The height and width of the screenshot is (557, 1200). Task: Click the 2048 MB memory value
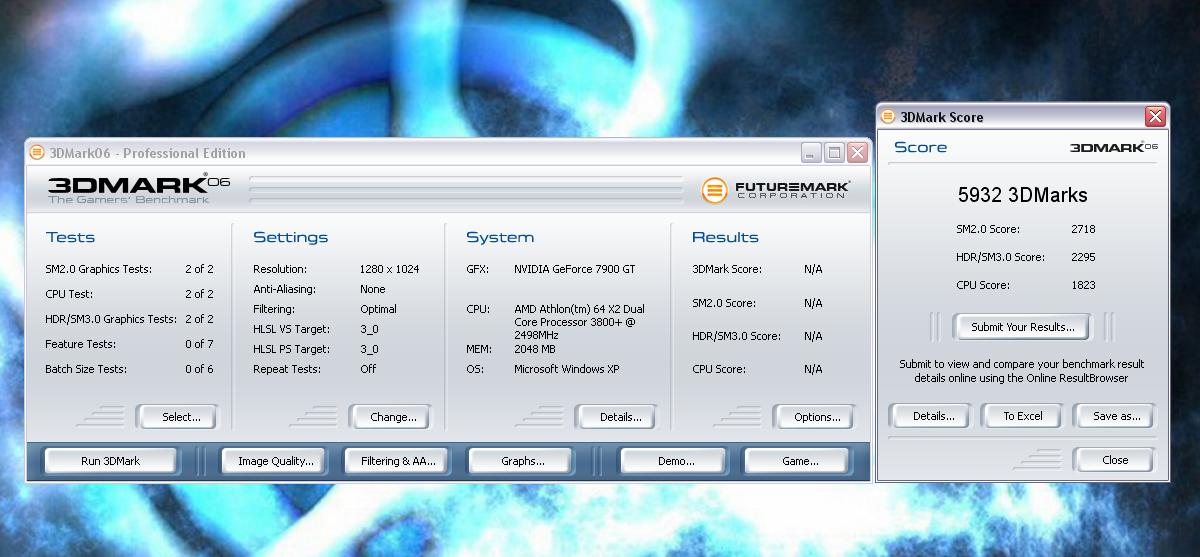[535, 349]
